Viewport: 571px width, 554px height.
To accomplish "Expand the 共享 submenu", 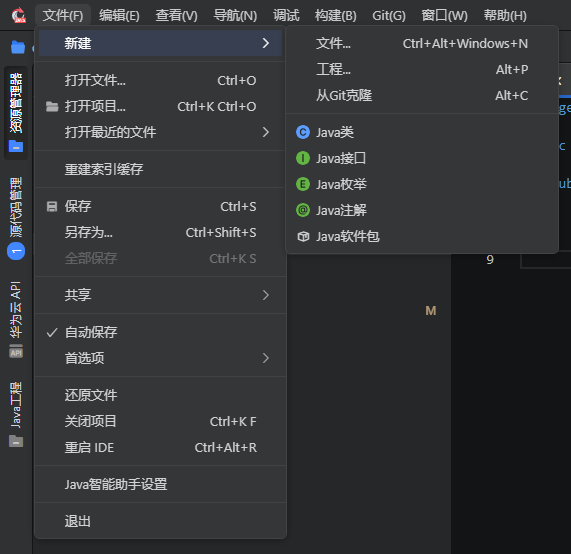I will [x=161, y=295].
